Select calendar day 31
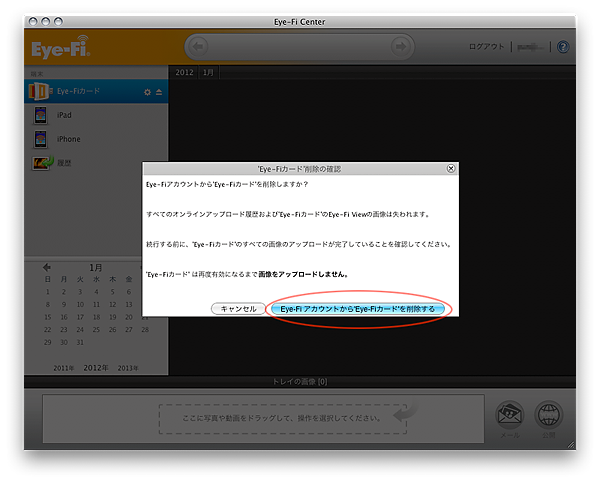600x491 pixels. coord(80,342)
